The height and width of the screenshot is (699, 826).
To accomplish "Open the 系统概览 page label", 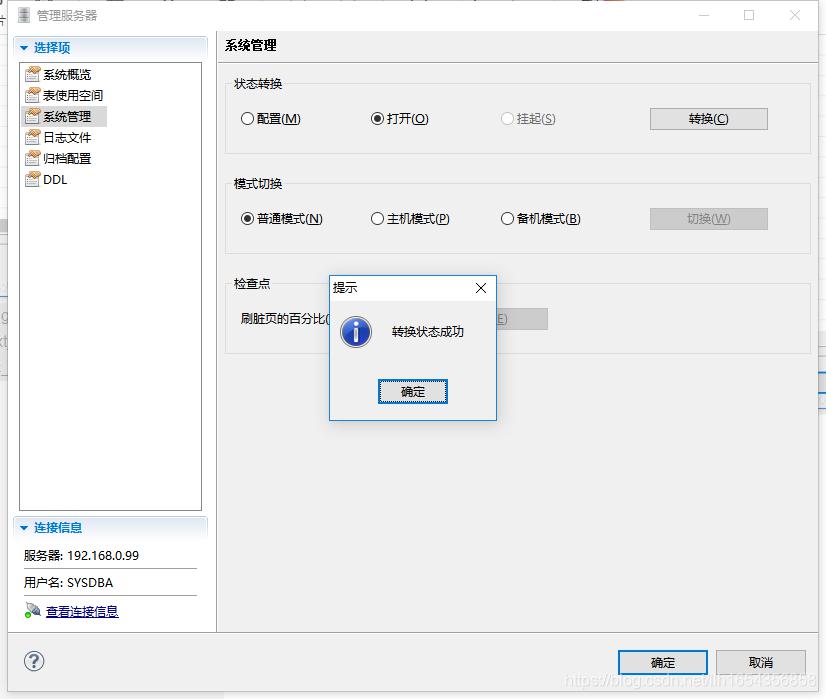I will coord(67,75).
